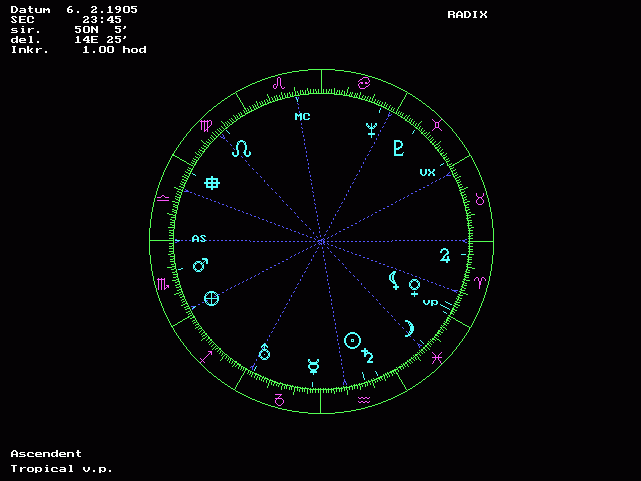Select the Pluto planet symbol
641x481 pixels.
pyautogui.click(x=399, y=148)
